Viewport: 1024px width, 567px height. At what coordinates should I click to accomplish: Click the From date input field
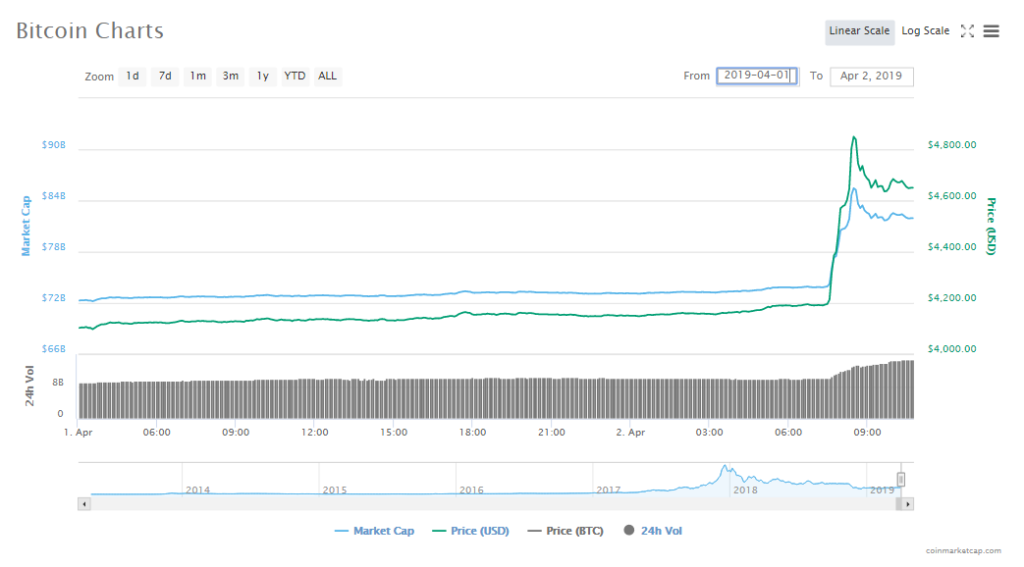tap(756, 76)
